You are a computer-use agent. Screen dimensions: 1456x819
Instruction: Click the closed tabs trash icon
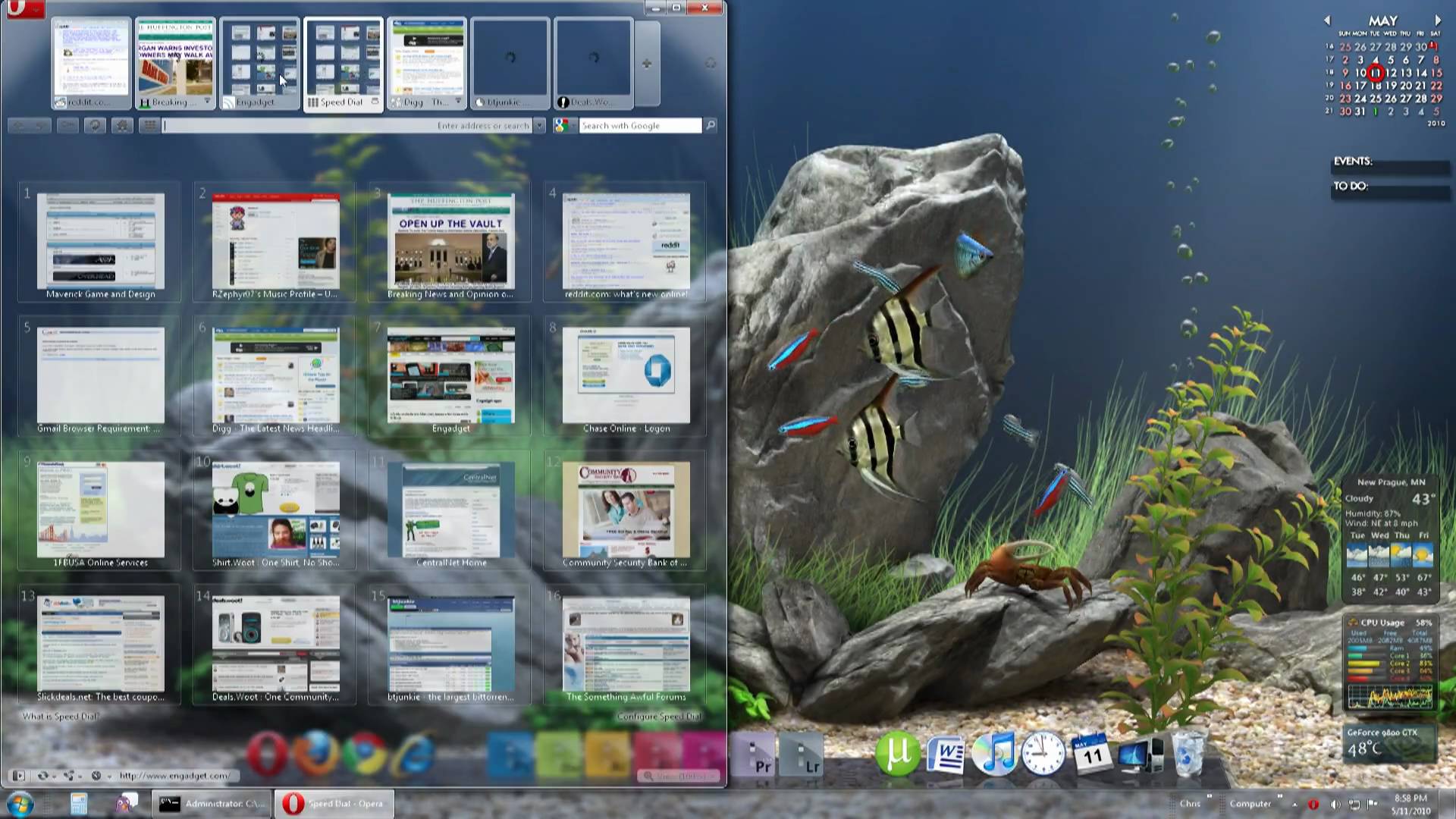[x=710, y=64]
